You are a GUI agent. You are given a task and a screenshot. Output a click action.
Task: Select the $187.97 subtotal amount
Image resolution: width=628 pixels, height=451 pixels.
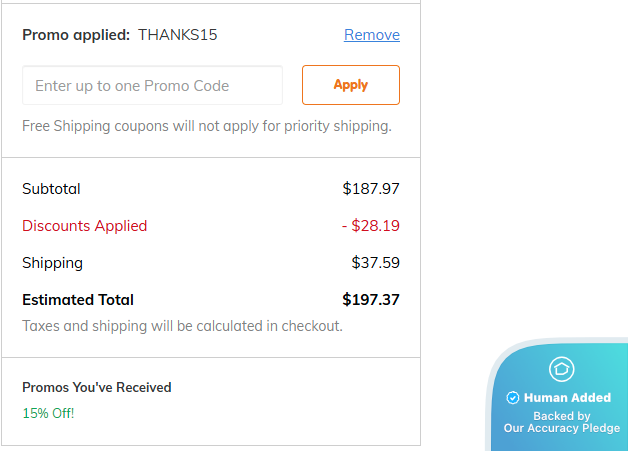(371, 188)
